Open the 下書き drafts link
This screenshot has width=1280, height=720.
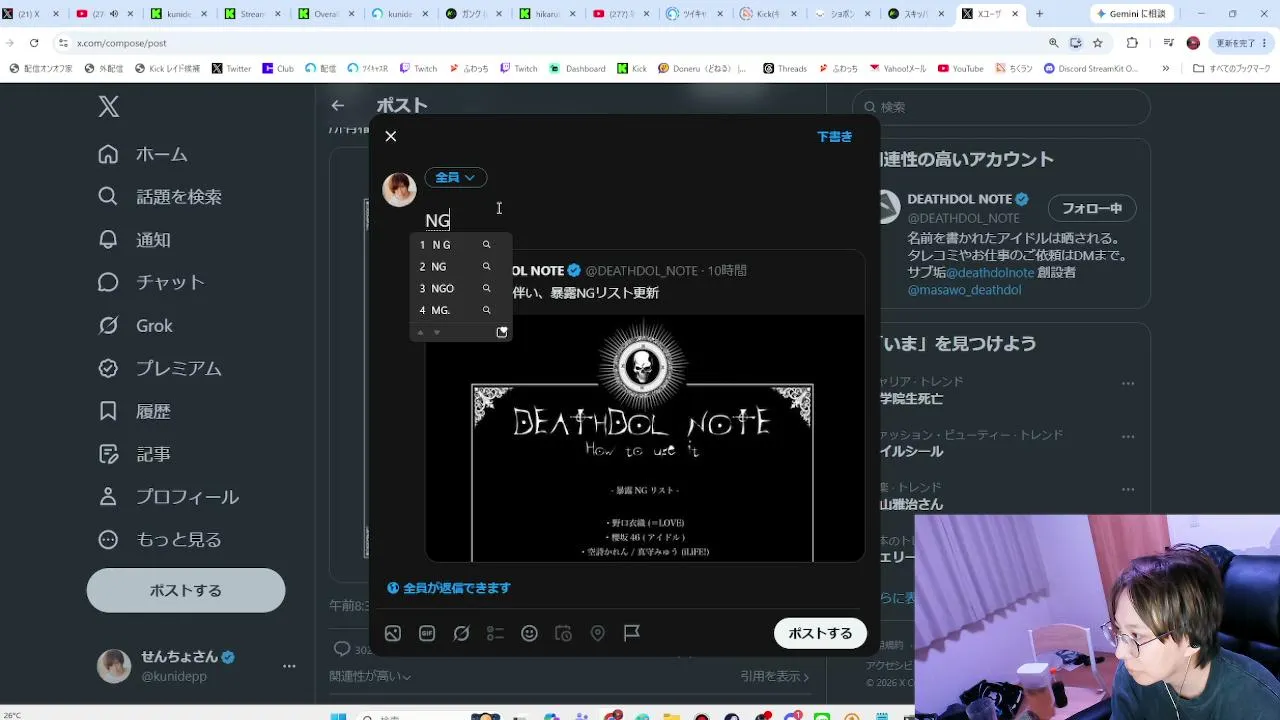(x=834, y=137)
